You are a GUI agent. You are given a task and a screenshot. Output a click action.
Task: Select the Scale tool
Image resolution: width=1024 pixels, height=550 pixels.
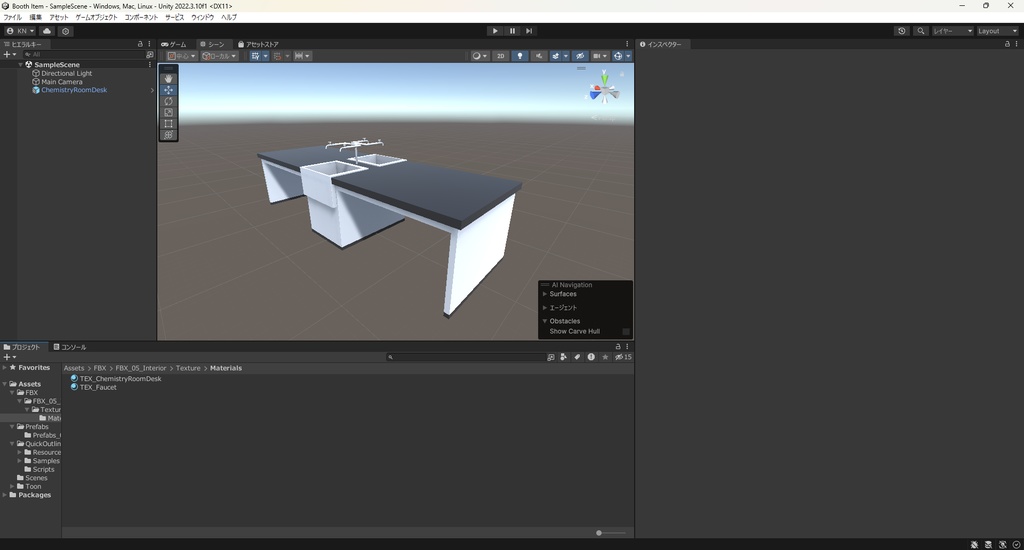[168, 112]
